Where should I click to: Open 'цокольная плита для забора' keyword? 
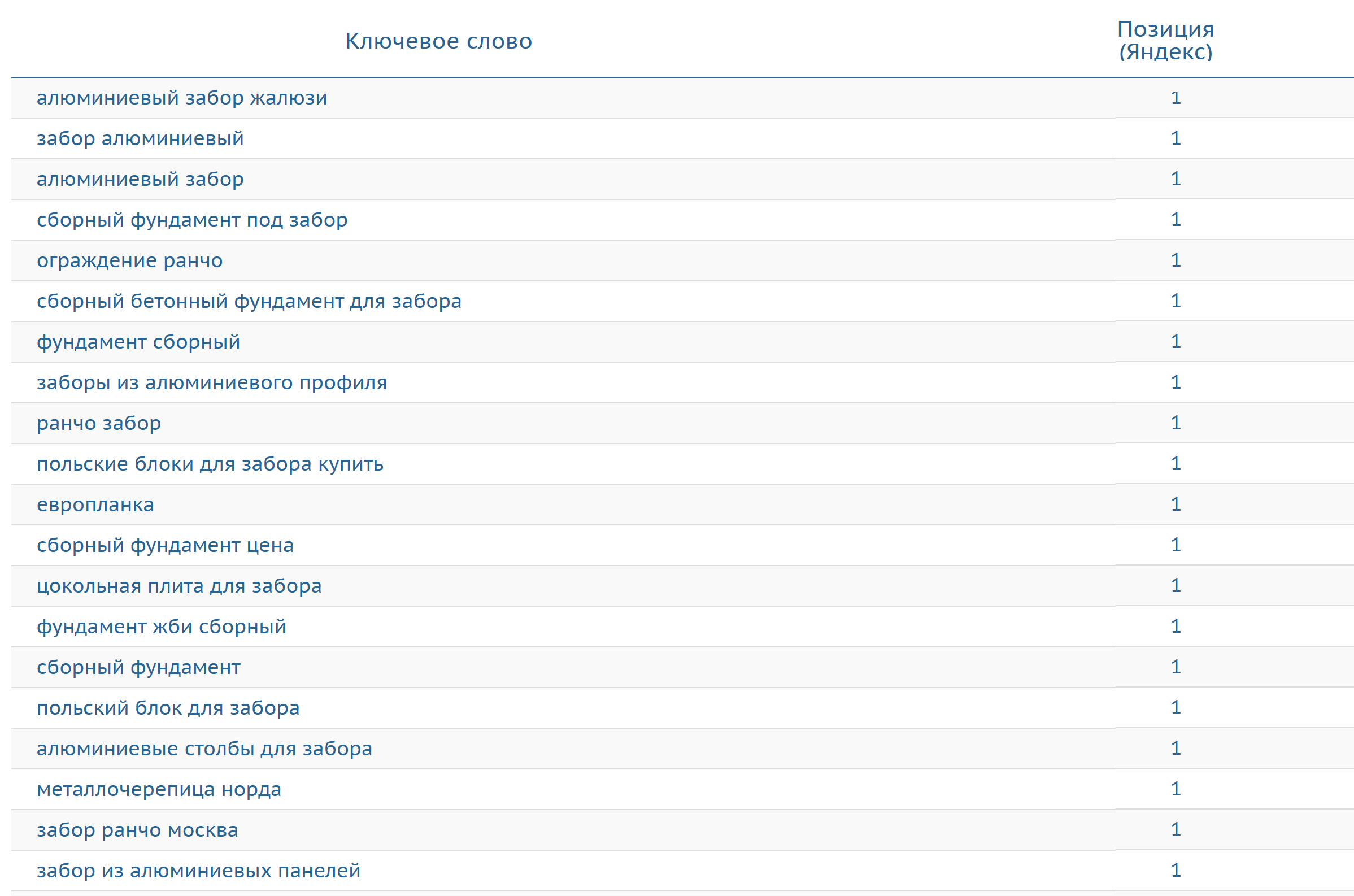point(179,586)
